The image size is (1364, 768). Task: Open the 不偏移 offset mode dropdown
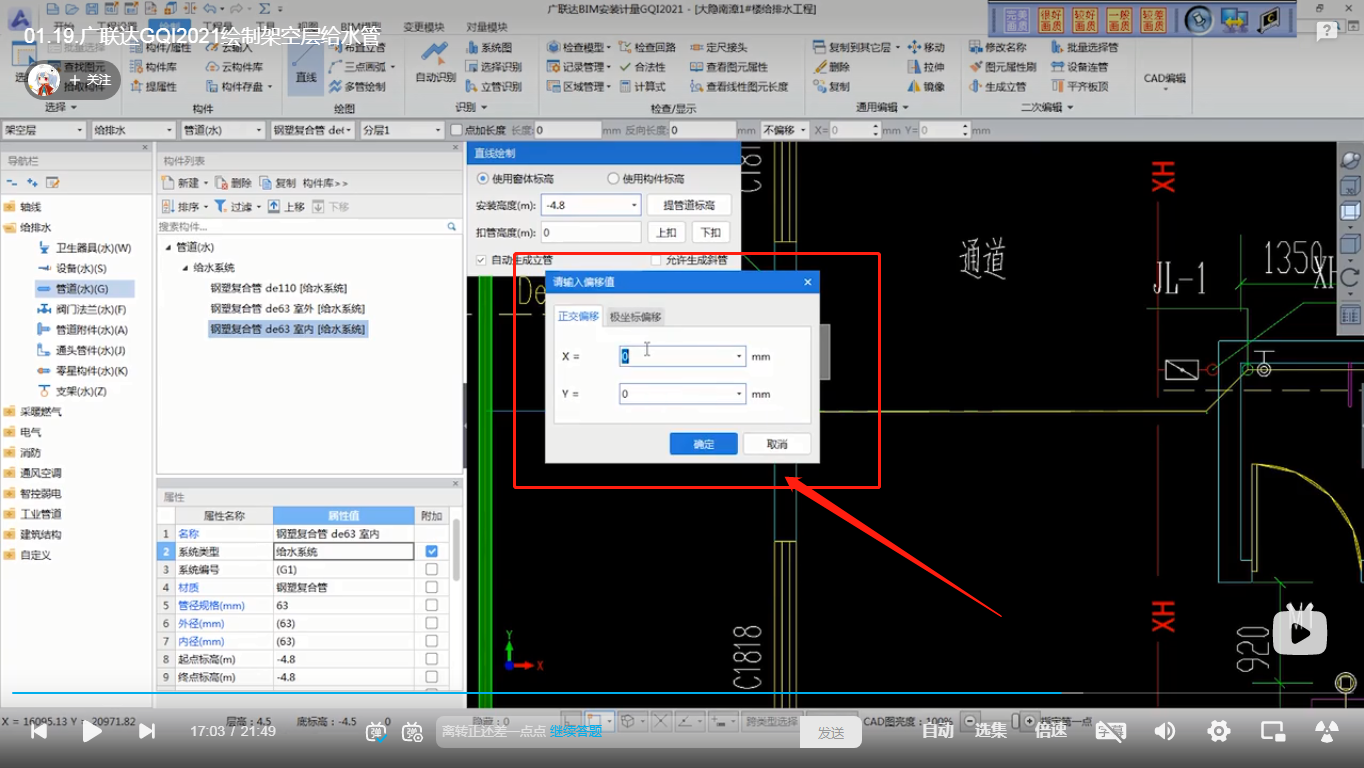pos(785,130)
